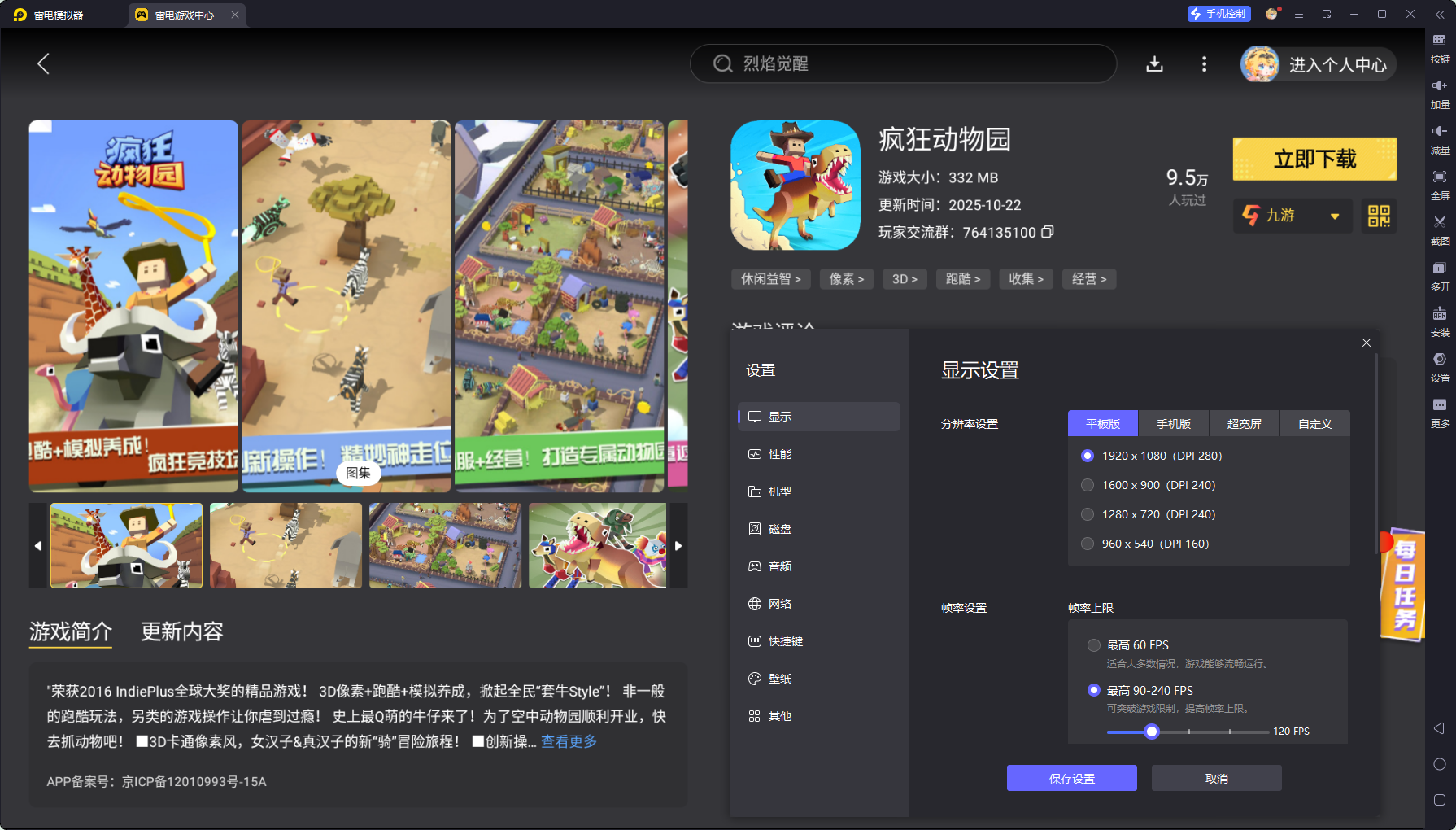Screen dimensions: 1456x830
Task: Close the 显示设置 settings dialog
Action: (x=1367, y=343)
